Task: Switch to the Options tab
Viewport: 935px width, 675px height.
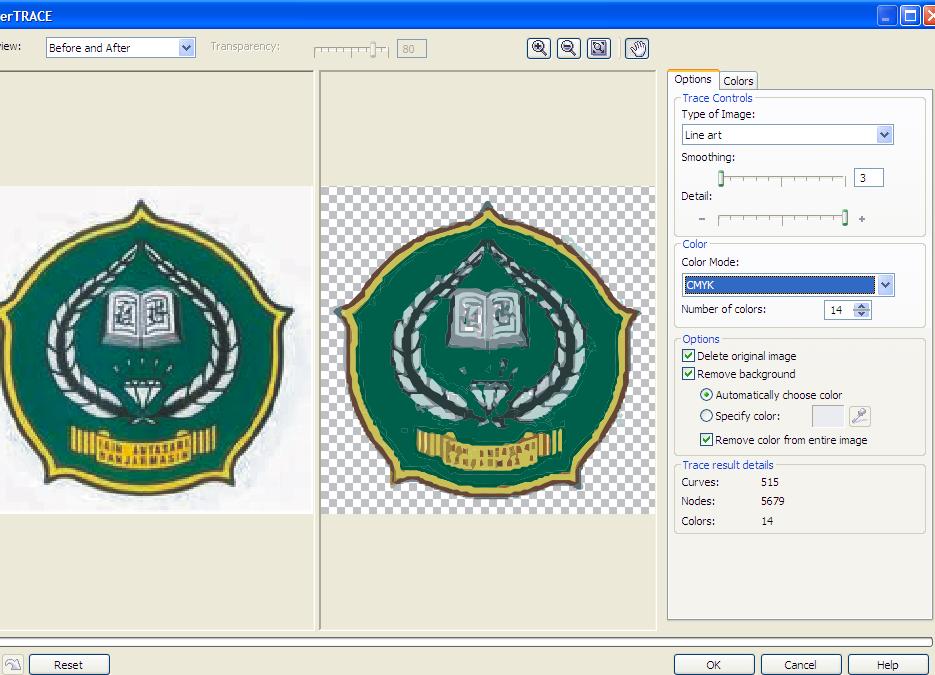Action: tap(693, 79)
